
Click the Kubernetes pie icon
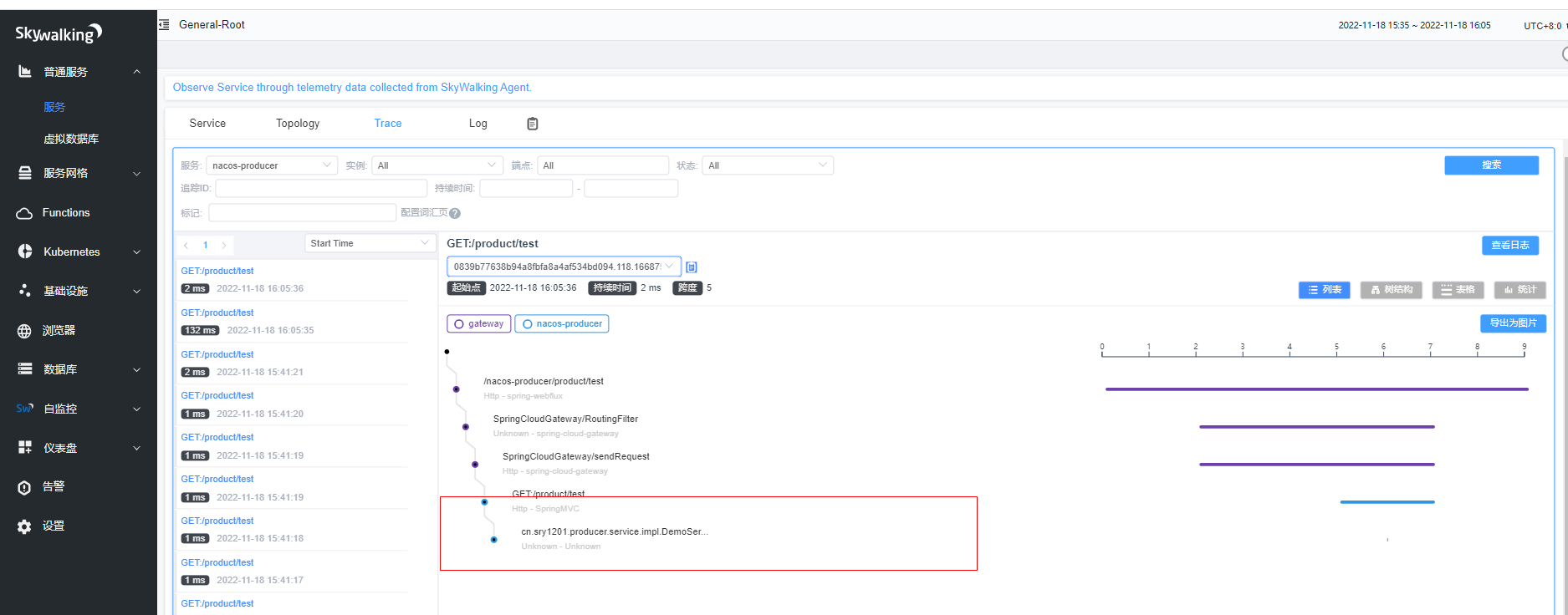point(25,252)
